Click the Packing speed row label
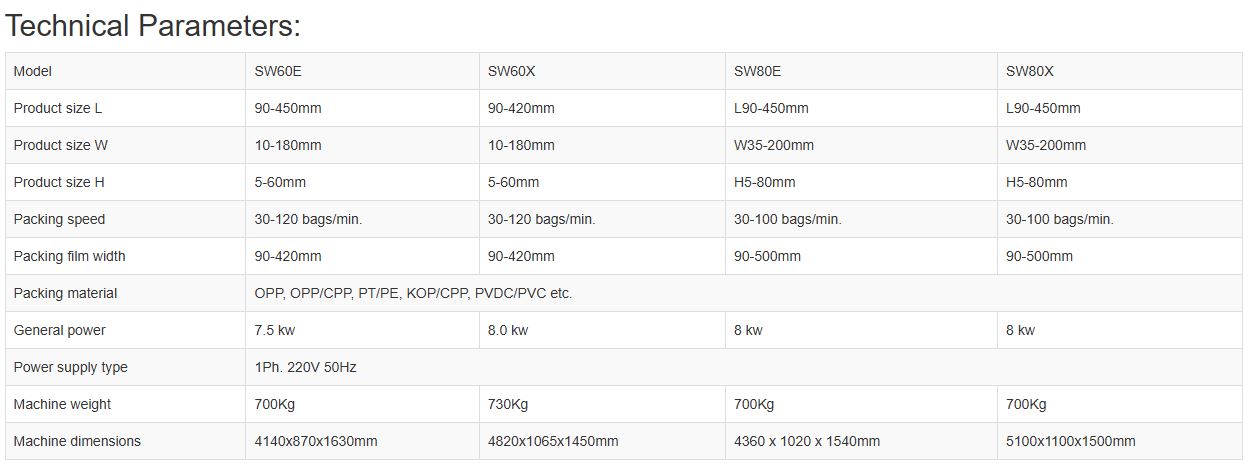 tap(125, 219)
